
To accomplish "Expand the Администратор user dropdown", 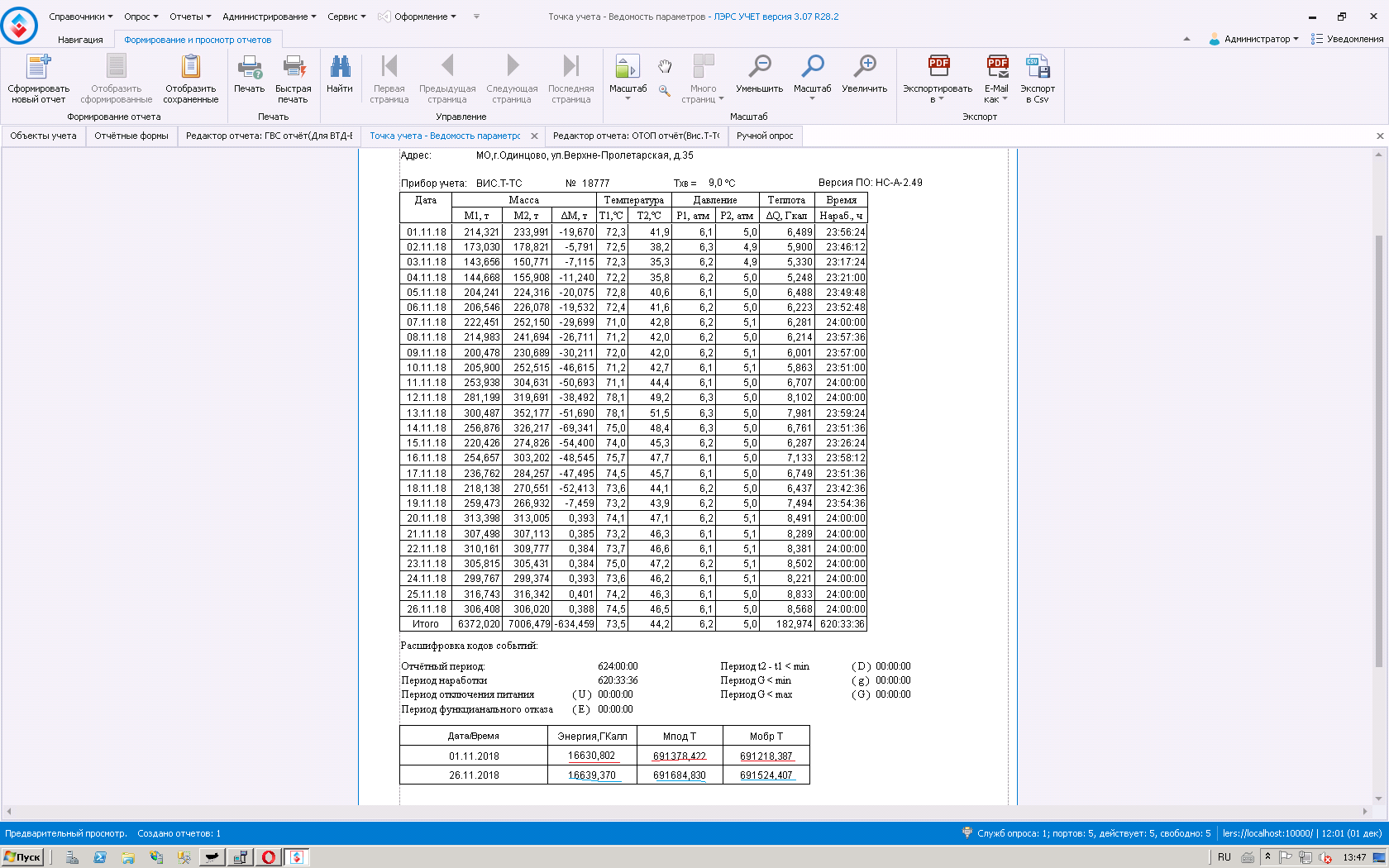I will pyautogui.click(x=1254, y=39).
